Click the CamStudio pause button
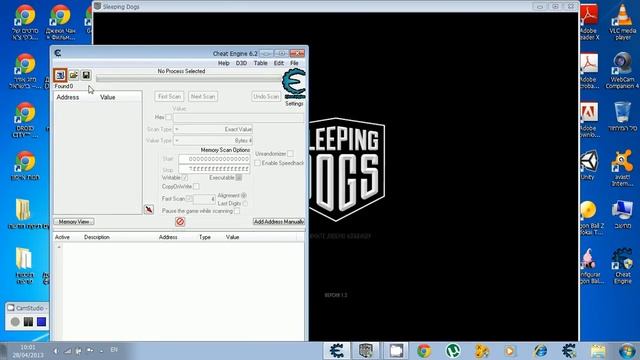640x360 pixels. tap(28, 322)
